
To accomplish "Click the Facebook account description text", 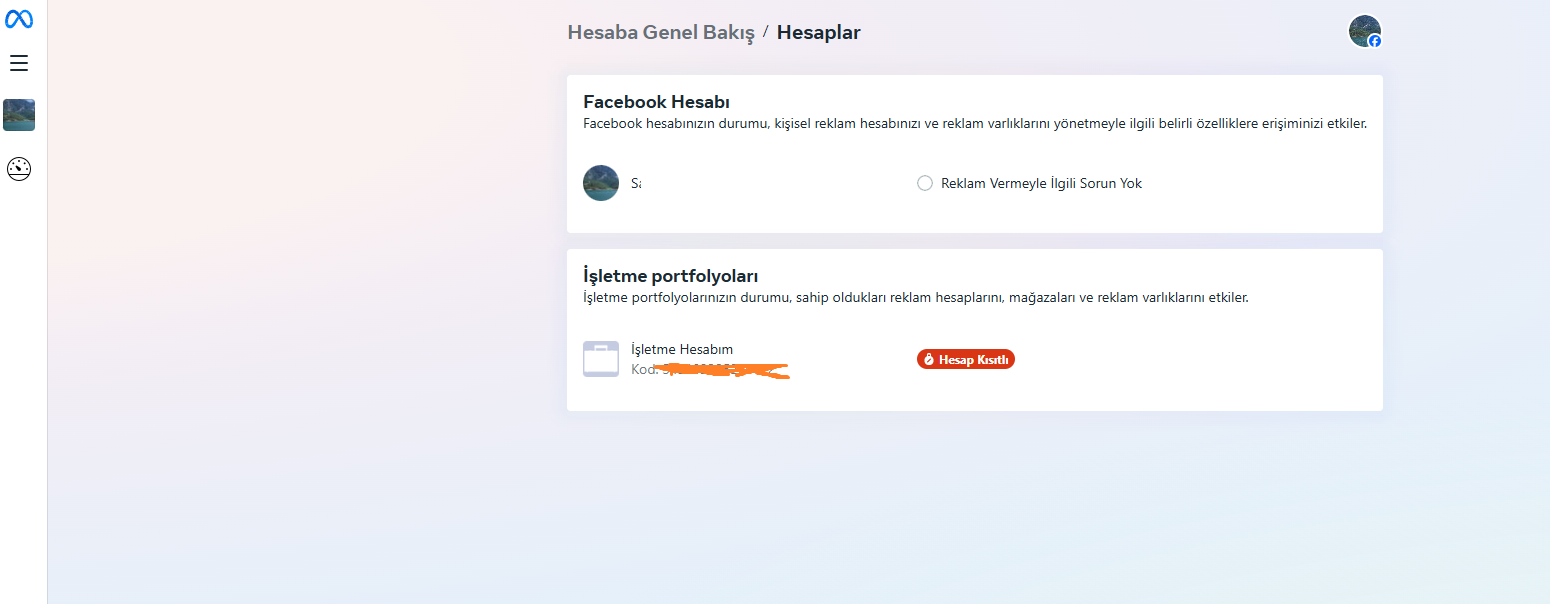I will (975, 124).
